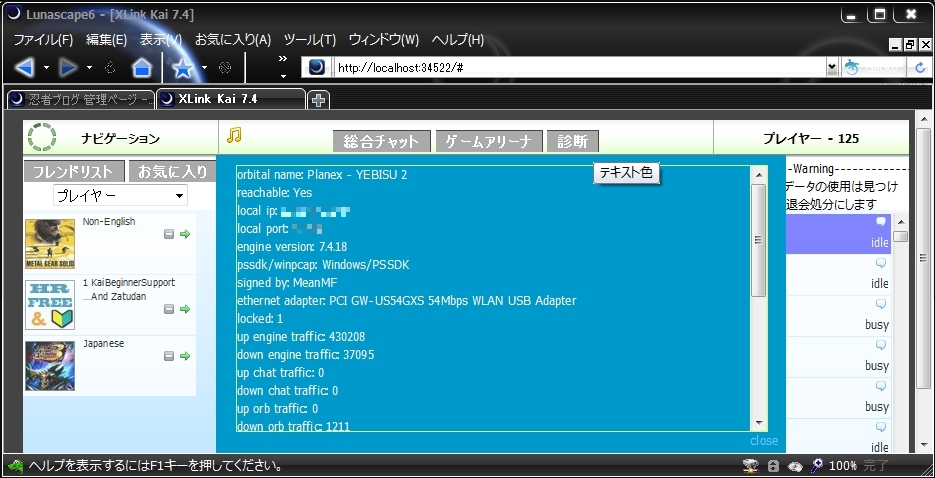This screenshot has width=935, height=478.
Task: Click the 総合チャット button
Action: point(382,141)
